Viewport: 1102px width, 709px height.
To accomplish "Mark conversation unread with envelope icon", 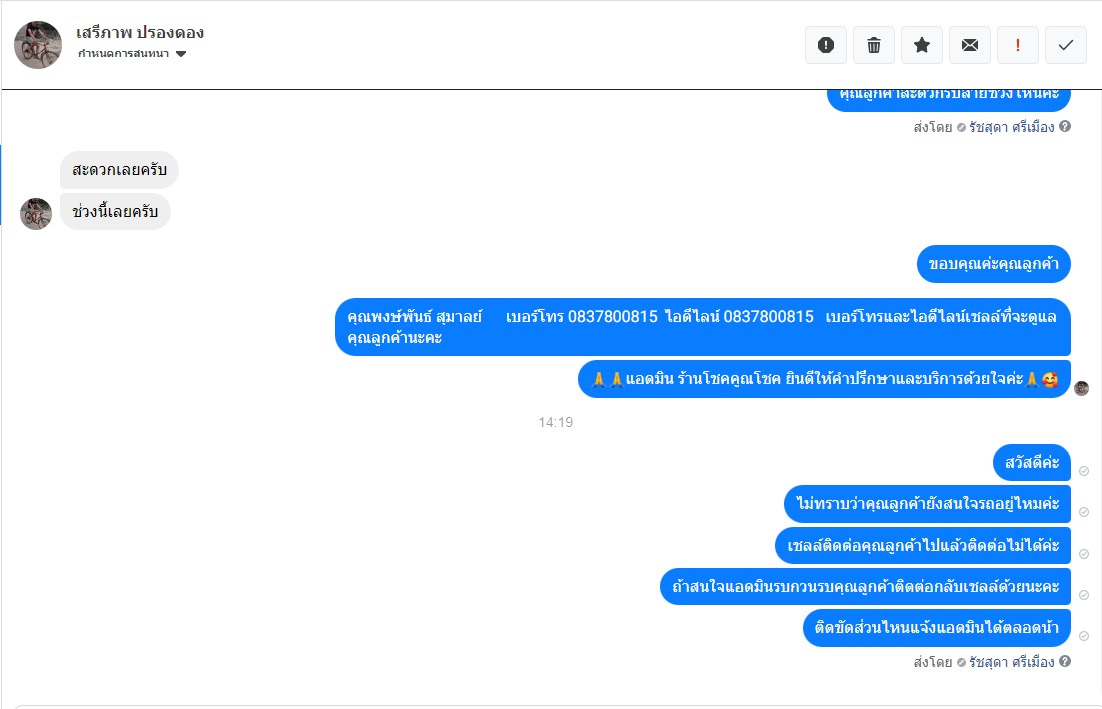I will click(970, 45).
